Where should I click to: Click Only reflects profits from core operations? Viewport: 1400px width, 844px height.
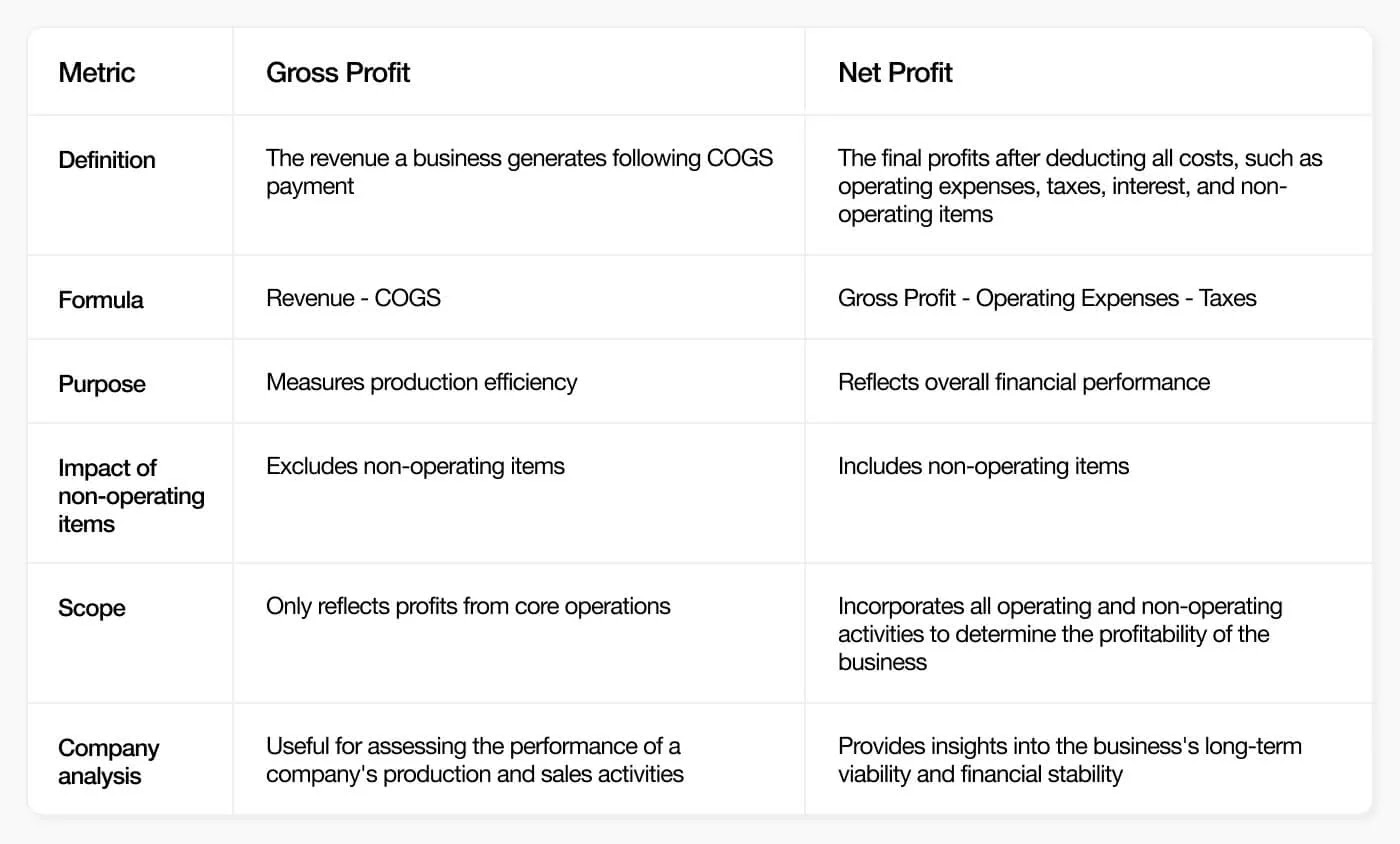(x=468, y=606)
